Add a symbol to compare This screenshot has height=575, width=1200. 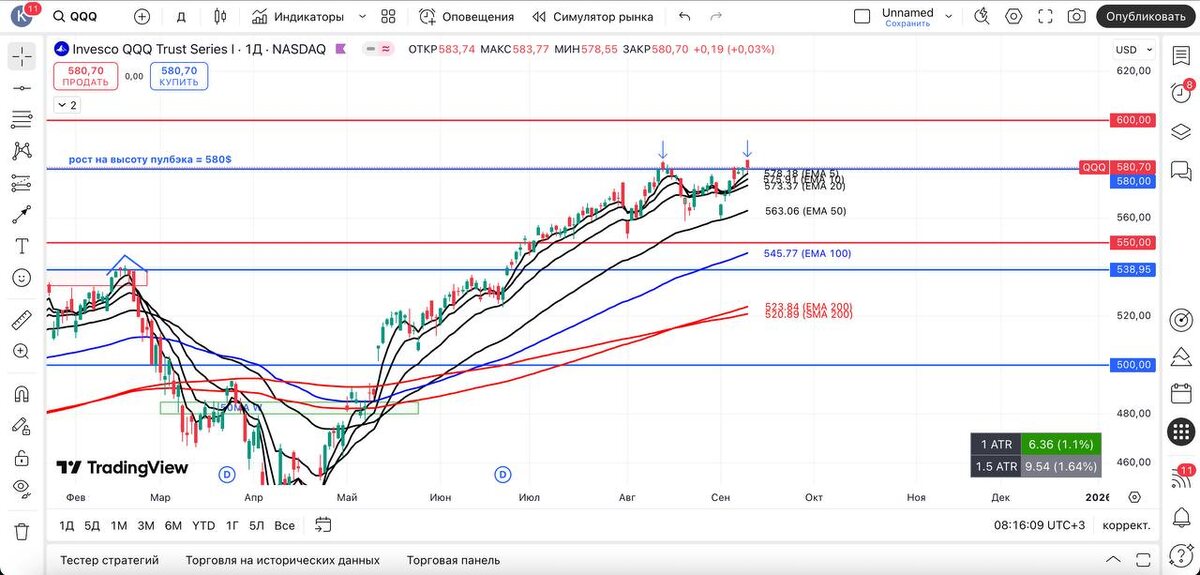[142, 17]
